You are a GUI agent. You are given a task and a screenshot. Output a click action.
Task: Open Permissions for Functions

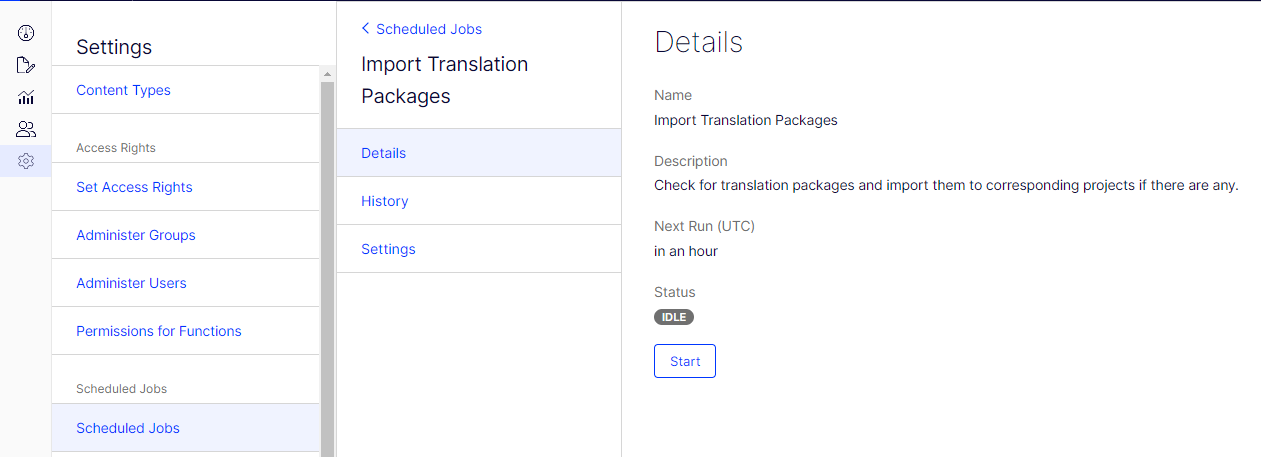click(159, 331)
